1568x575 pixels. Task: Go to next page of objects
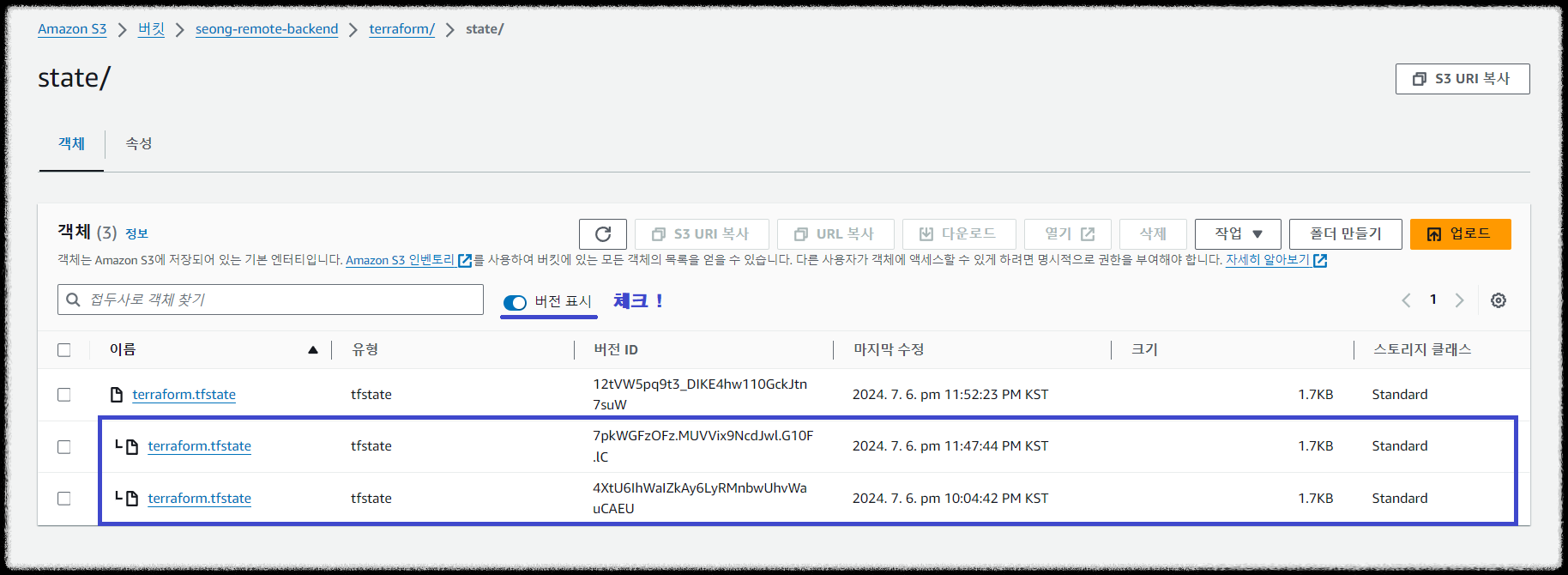pyautogui.click(x=1460, y=300)
